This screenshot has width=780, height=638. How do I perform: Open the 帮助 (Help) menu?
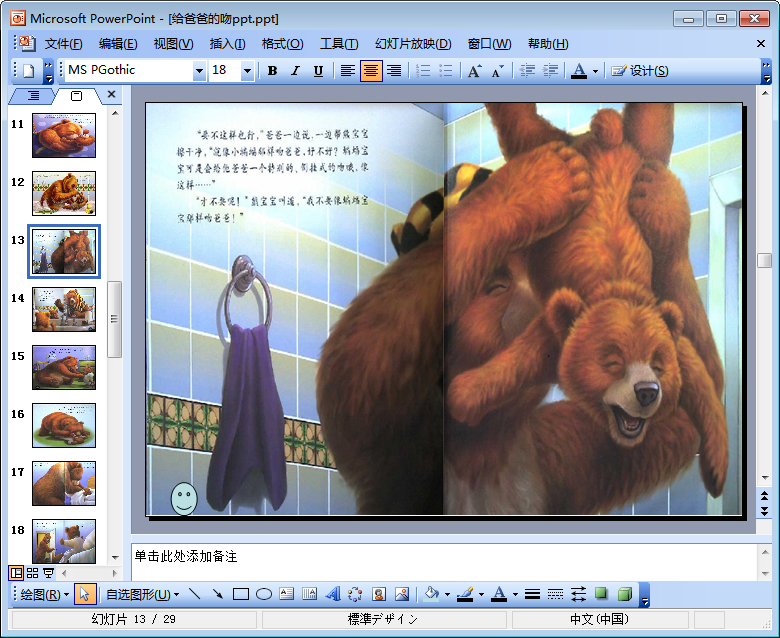(548, 44)
